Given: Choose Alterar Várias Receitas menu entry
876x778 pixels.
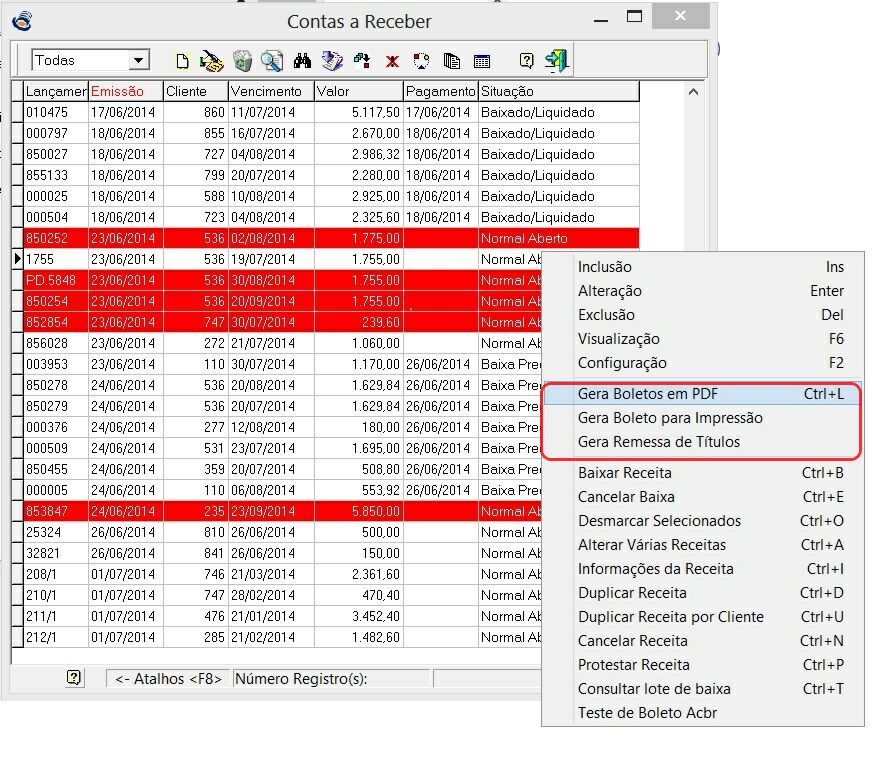Looking at the screenshot, I should point(703,545).
